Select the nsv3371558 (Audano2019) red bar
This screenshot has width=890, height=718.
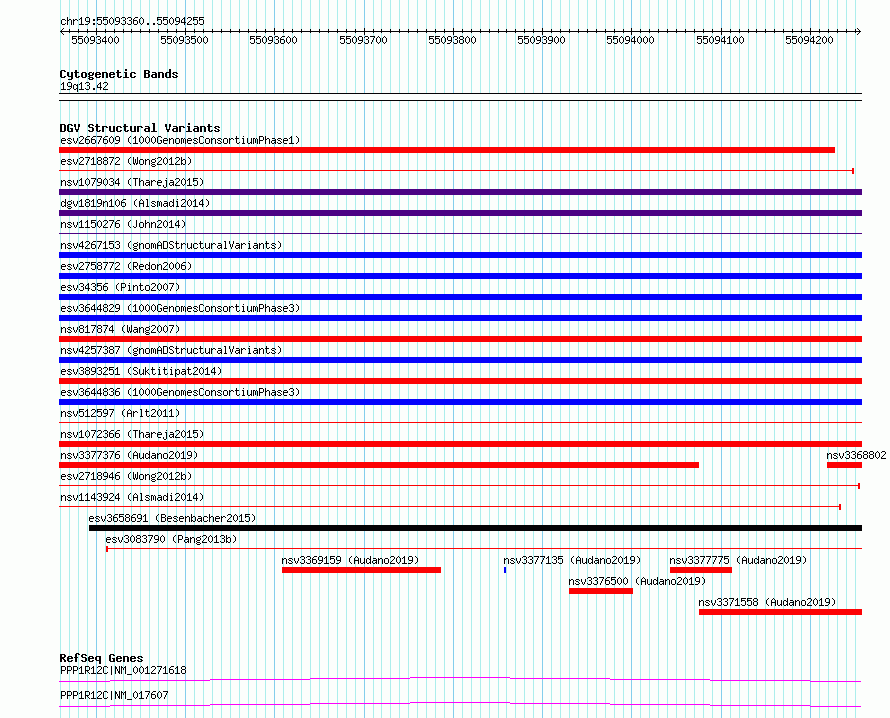[780, 612]
